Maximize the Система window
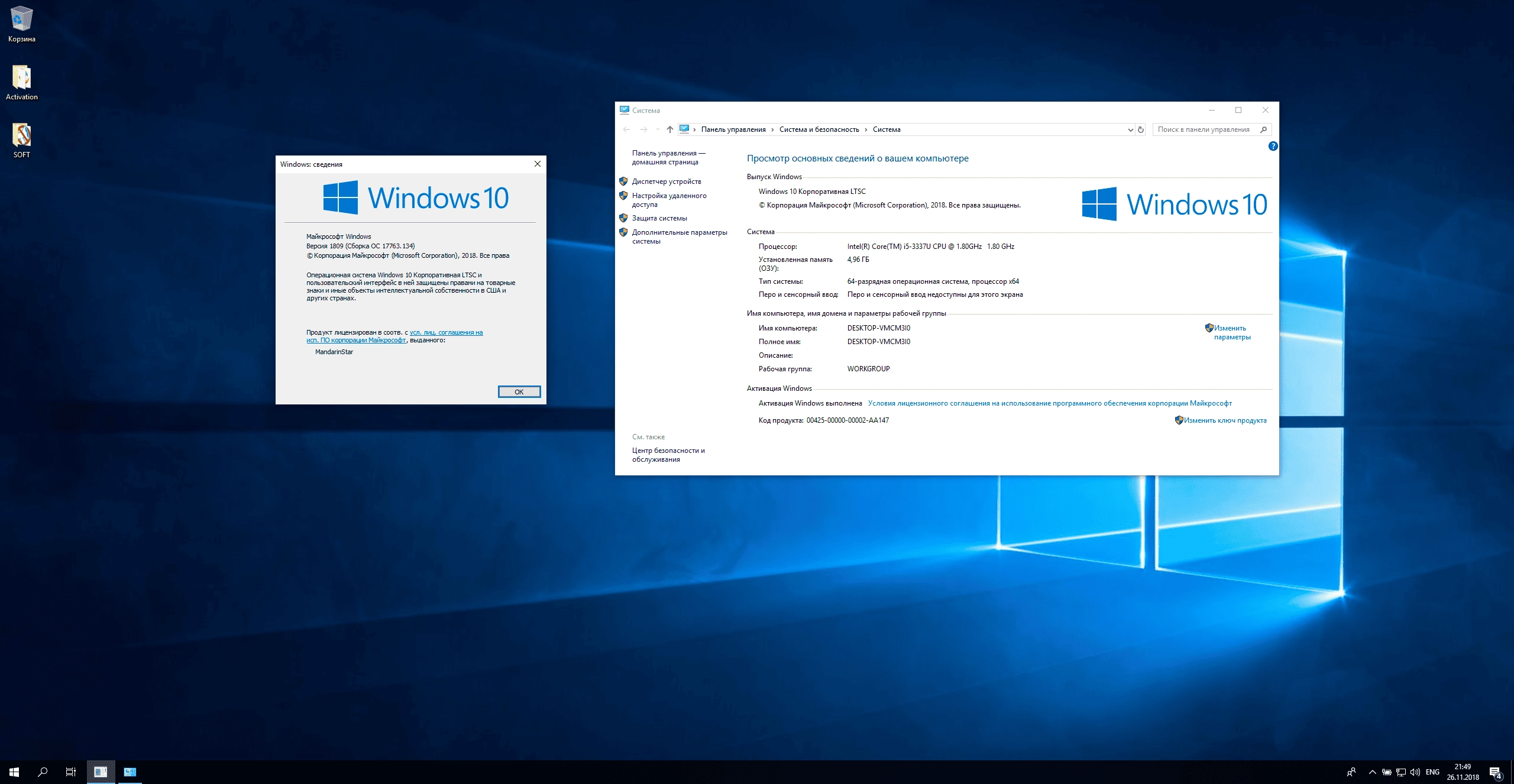This screenshot has height=784, width=1514. point(1238,110)
